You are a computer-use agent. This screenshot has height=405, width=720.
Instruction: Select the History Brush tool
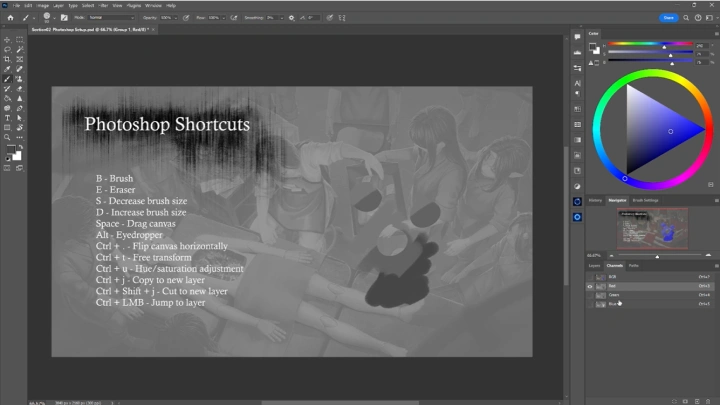(x=7, y=89)
